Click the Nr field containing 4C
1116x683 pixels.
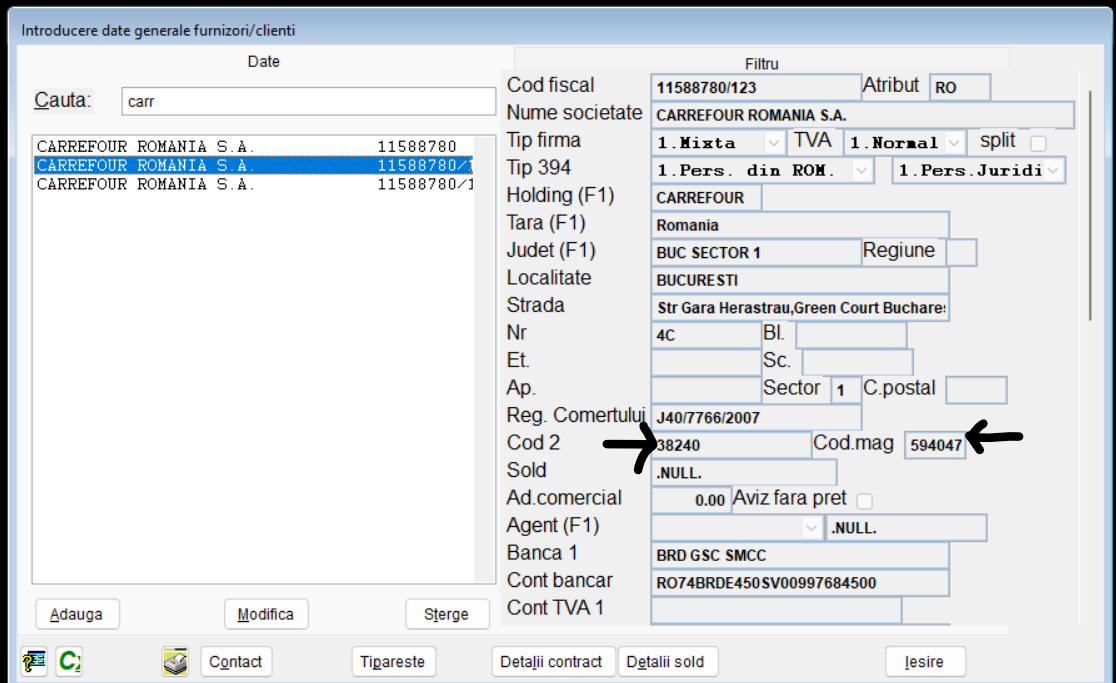[705, 335]
